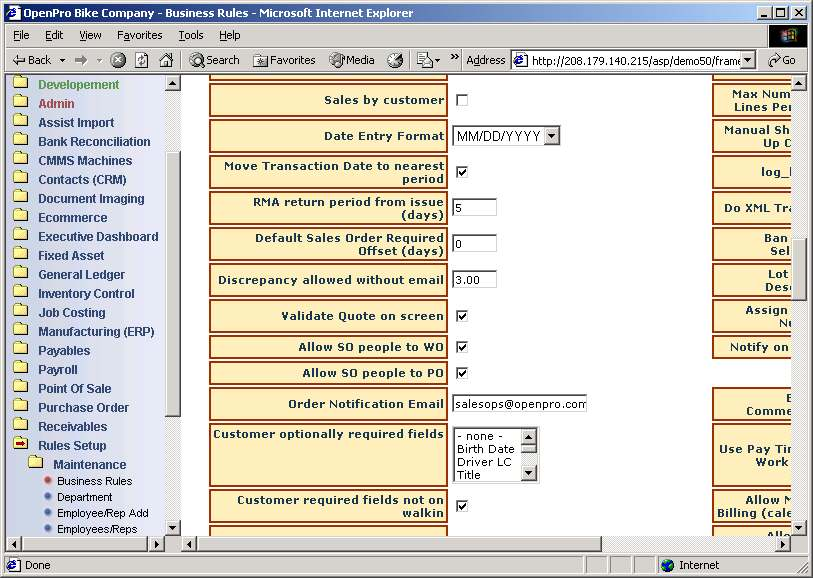This screenshot has height=578, width=813.
Task: Click the Order Notification Email field
Action: [x=519, y=404]
